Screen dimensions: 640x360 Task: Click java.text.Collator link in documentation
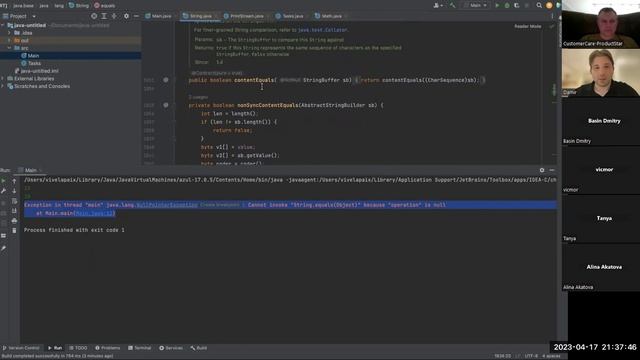[322, 30]
